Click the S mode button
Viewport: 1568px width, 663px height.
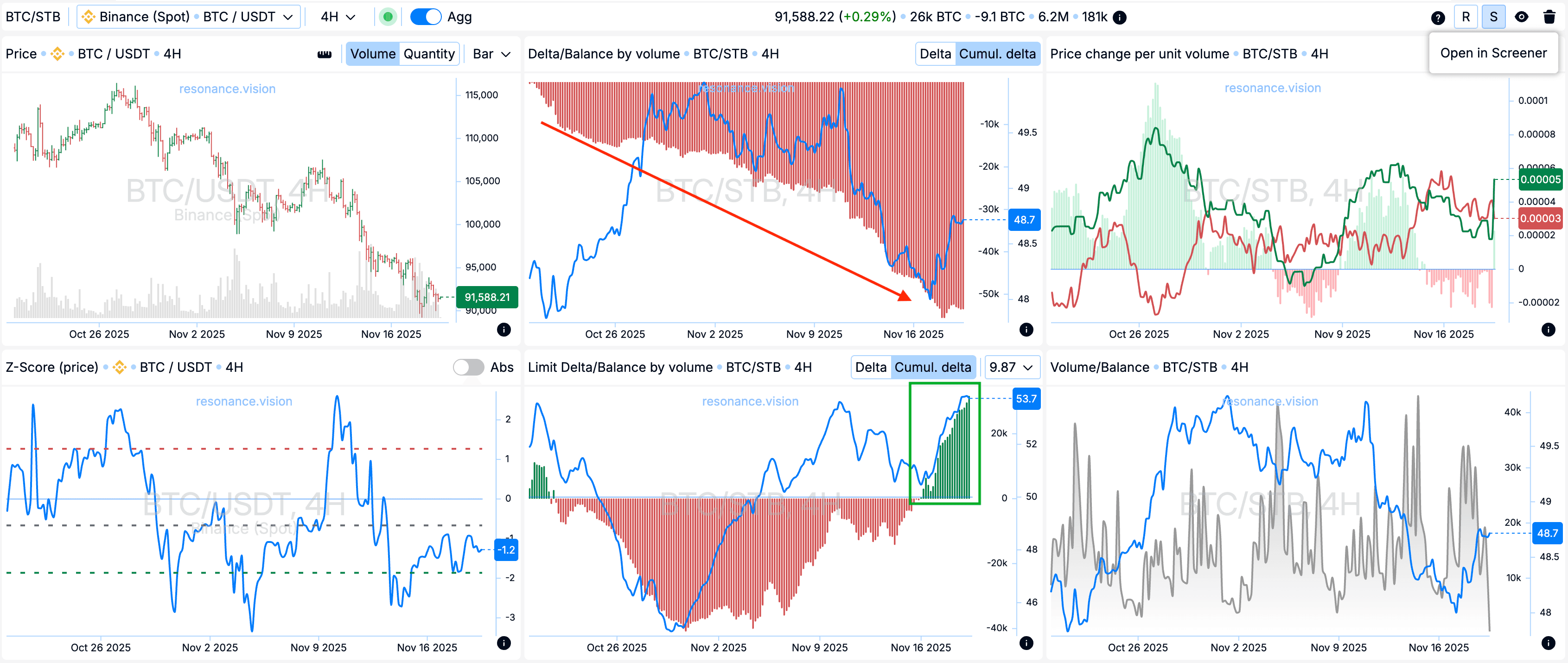pyautogui.click(x=1493, y=16)
